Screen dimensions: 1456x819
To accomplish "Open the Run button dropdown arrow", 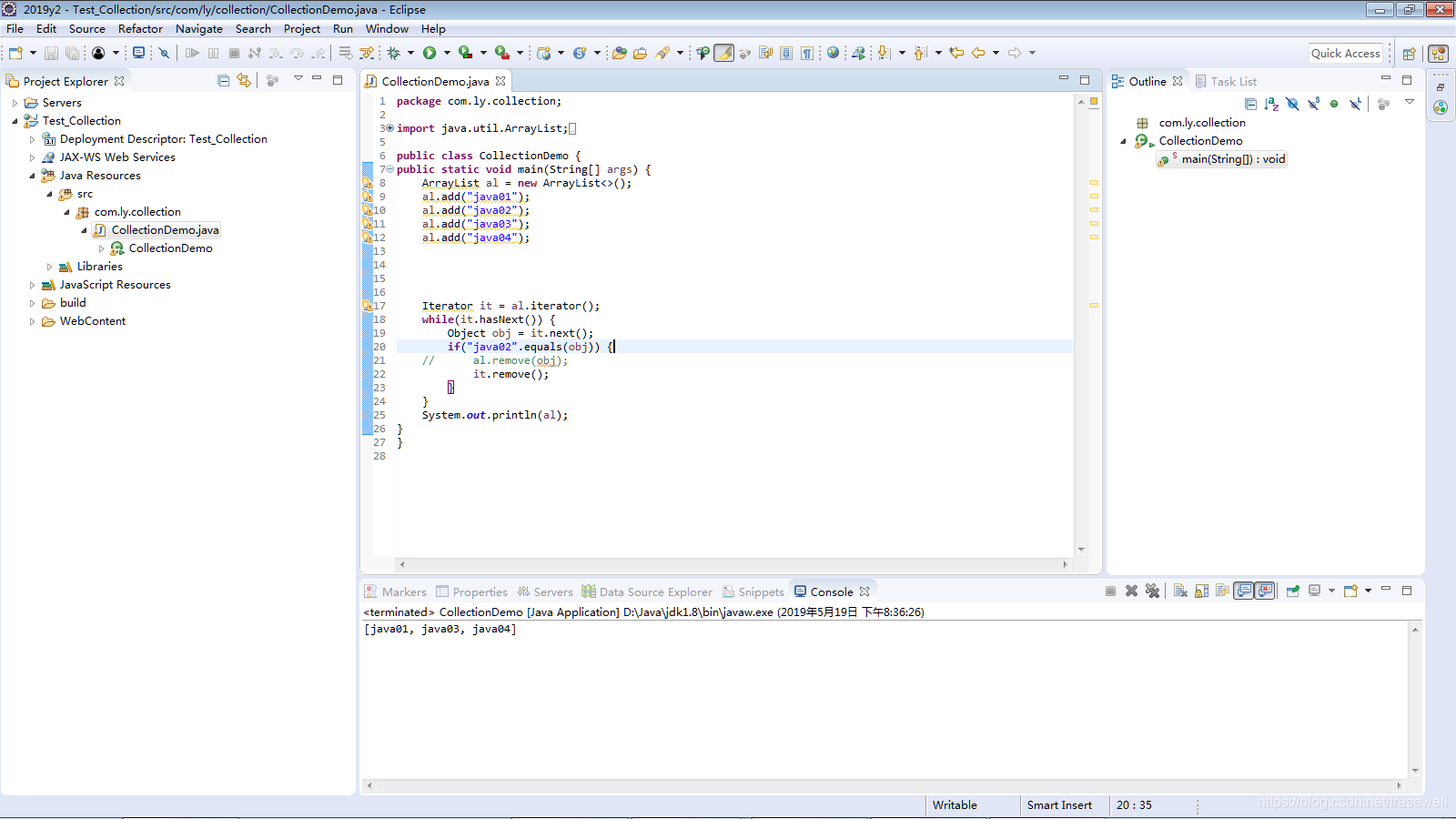I will pyautogui.click(x=447, y=53).
